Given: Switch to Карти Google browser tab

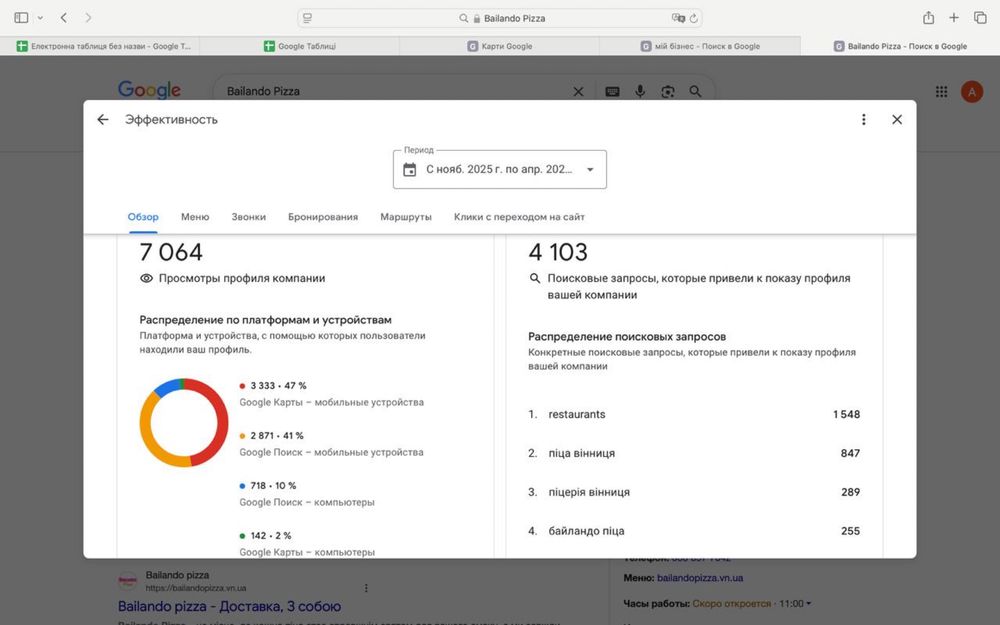Looking at the screenshot, I should [x=499, y=46].
